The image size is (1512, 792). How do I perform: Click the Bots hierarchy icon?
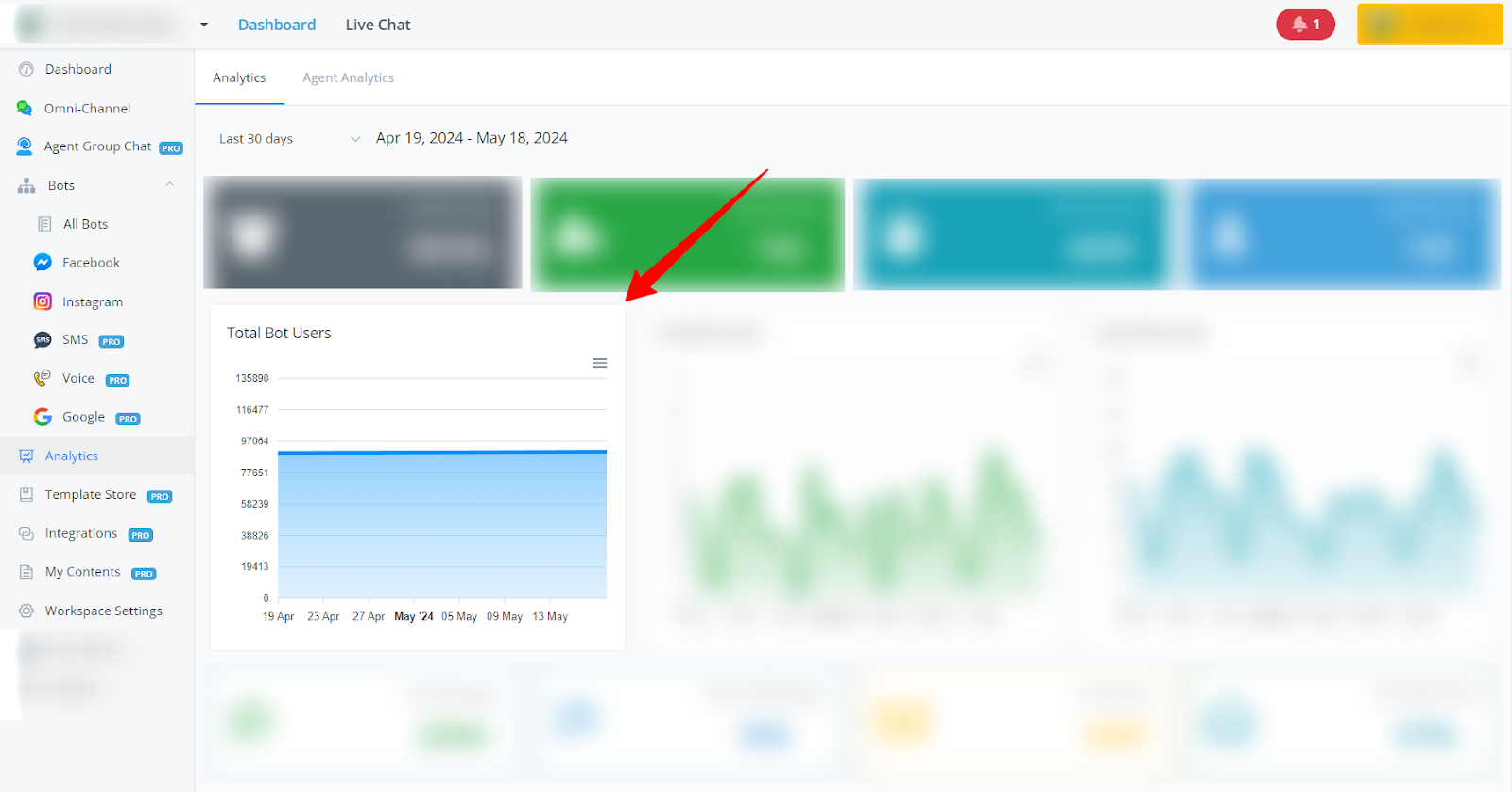[x=26, y=185]
